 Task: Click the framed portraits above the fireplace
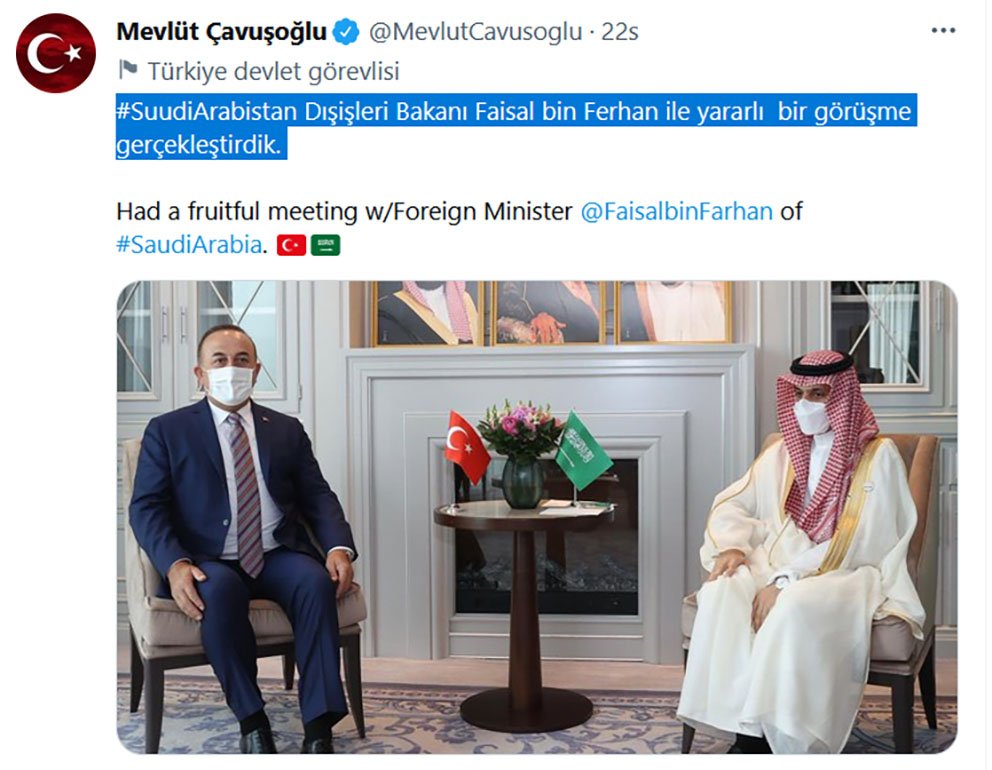click(x=552, y=313)
